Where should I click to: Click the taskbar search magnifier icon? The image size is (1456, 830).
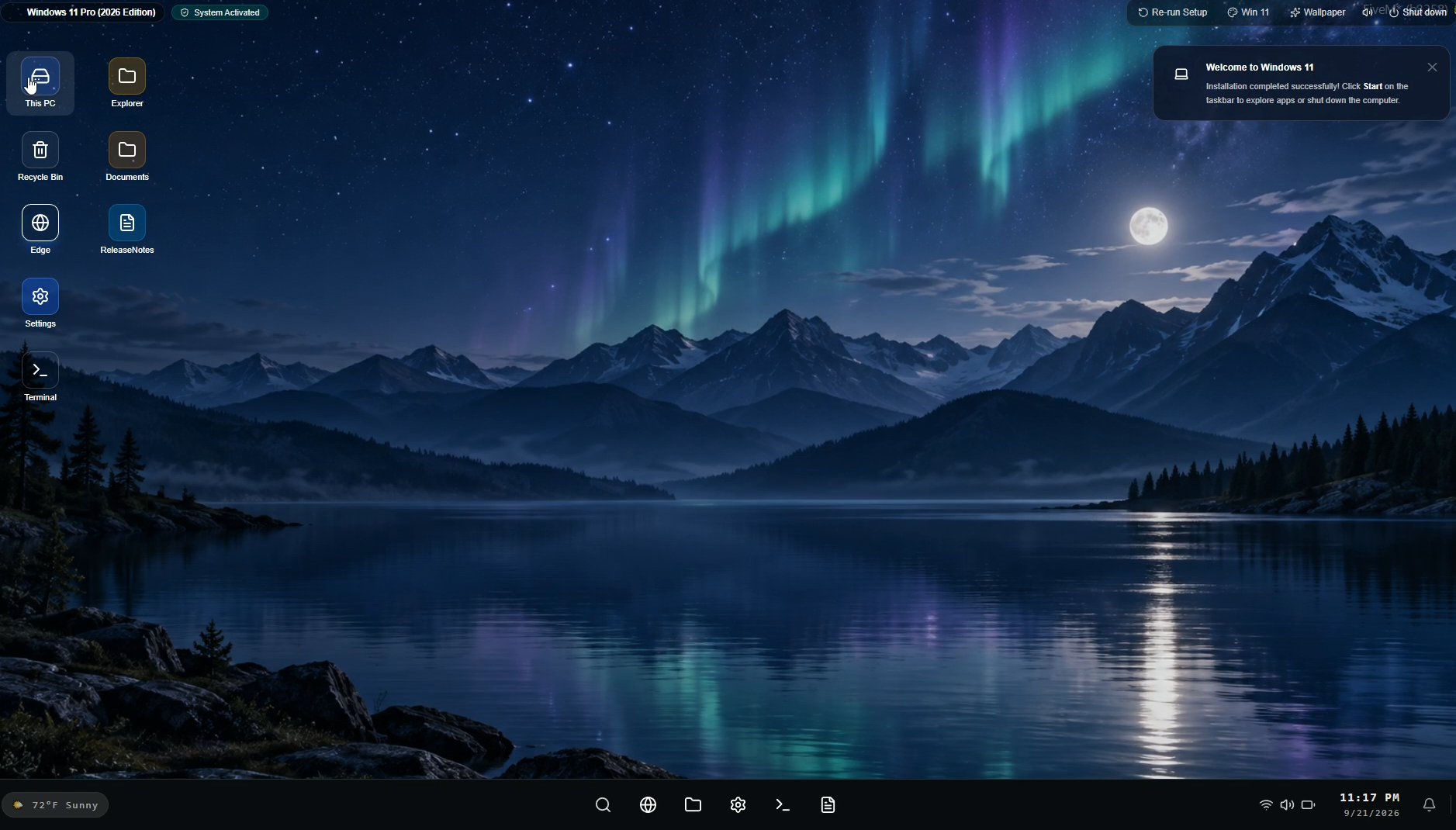click(603, 805)
